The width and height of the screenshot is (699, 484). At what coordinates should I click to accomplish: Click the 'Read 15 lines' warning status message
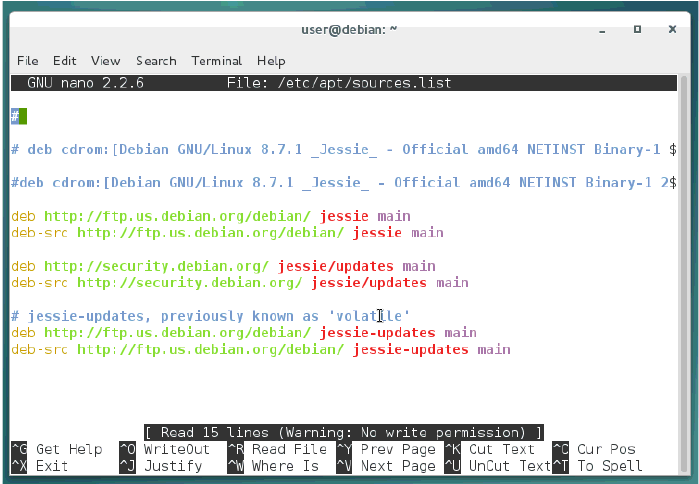coord(344,432)
